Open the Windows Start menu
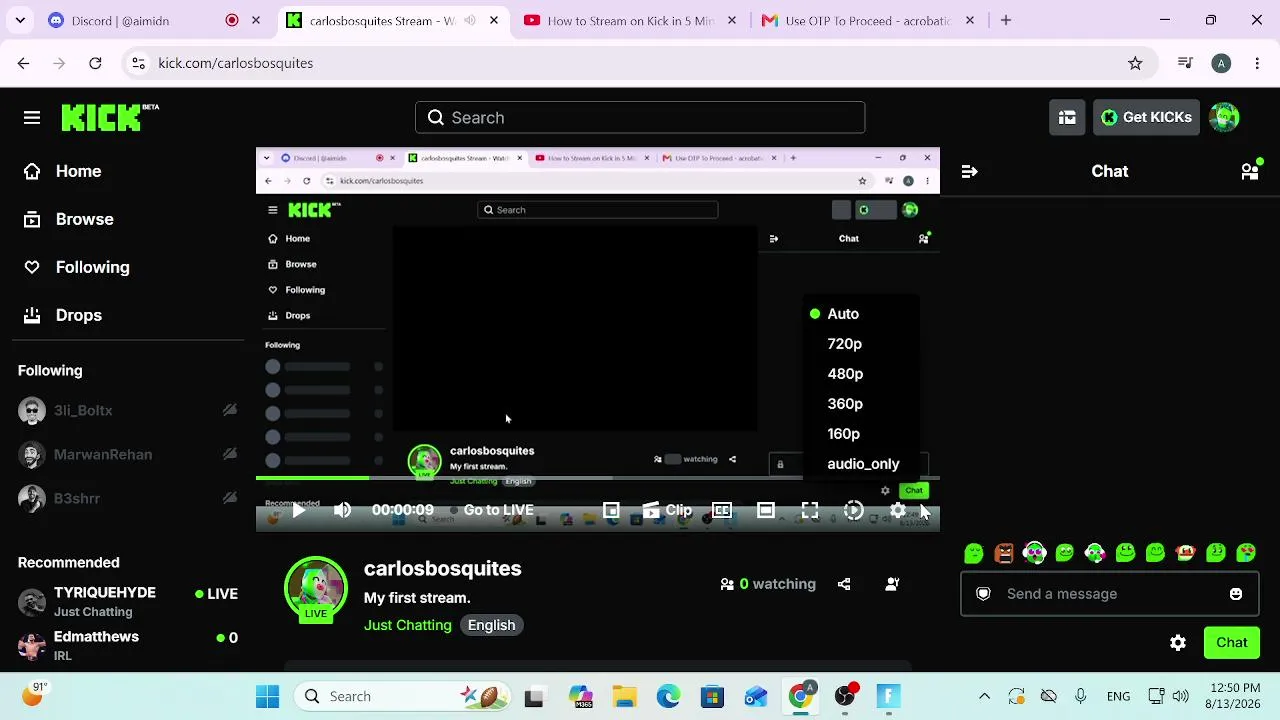 coord(267,697)
